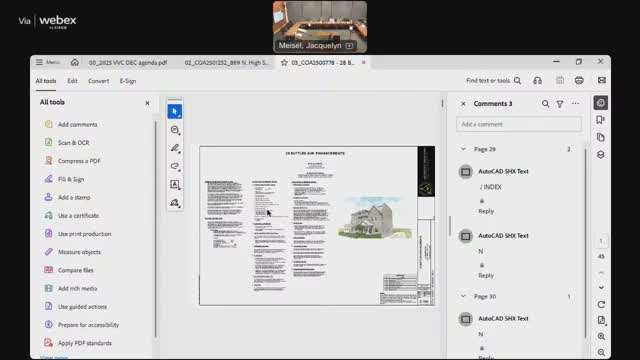Select the AutoCAD SHX Text comment on Page 30

[503, 318]
